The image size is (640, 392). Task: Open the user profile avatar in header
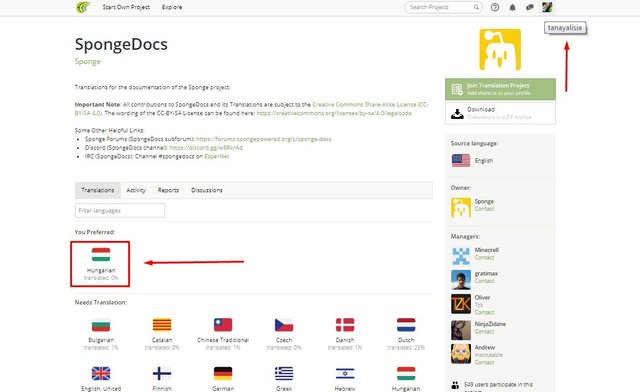coord(547,7)
